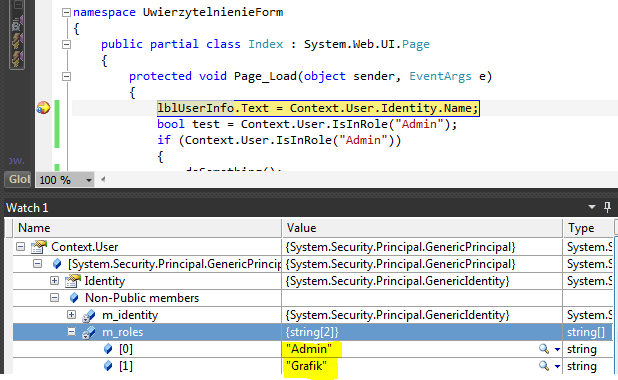Select the m_identity row
Screen dimensions: 618x380
point(313,315)
